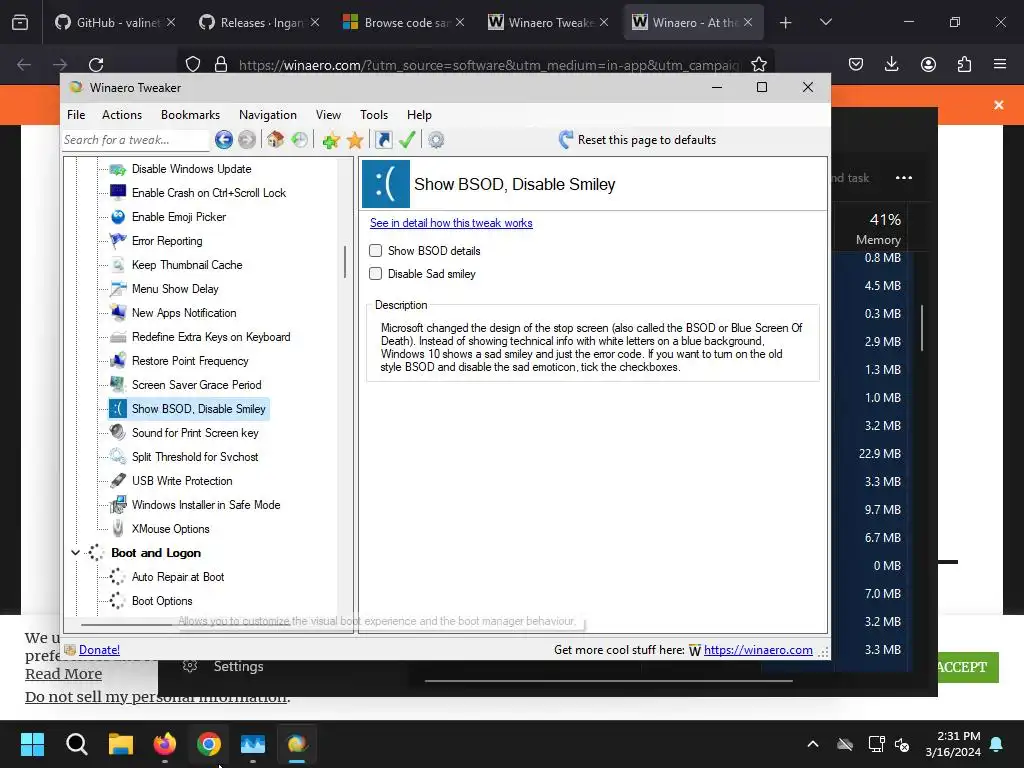Screen dimensions: 1024x768
Task: Select Menu Show Delay item
Action: pos(175,289)
